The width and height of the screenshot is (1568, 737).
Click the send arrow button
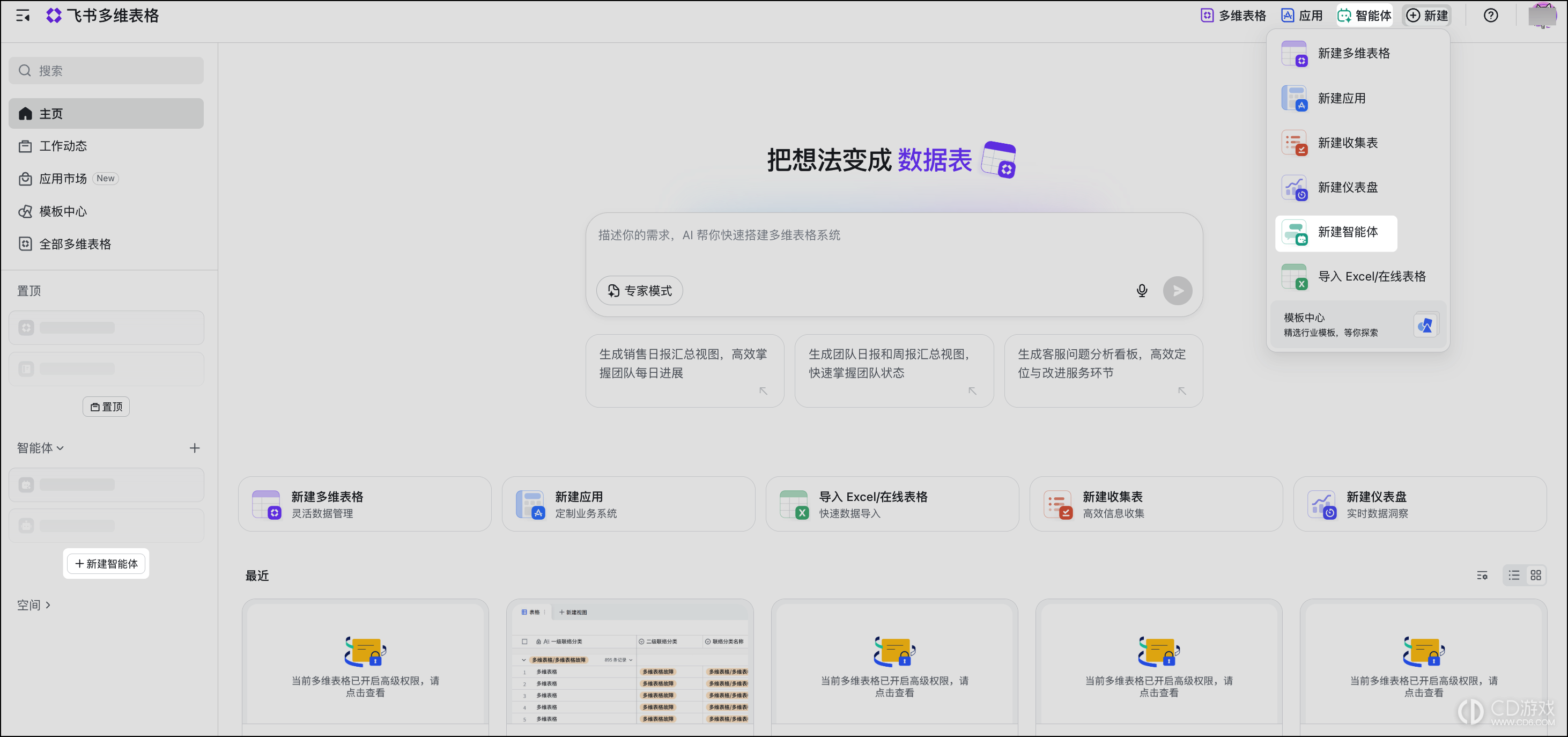(x=1177, y=291)
